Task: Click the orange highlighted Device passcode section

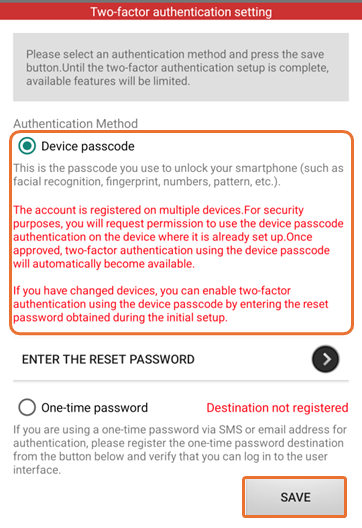Action: 181,233
